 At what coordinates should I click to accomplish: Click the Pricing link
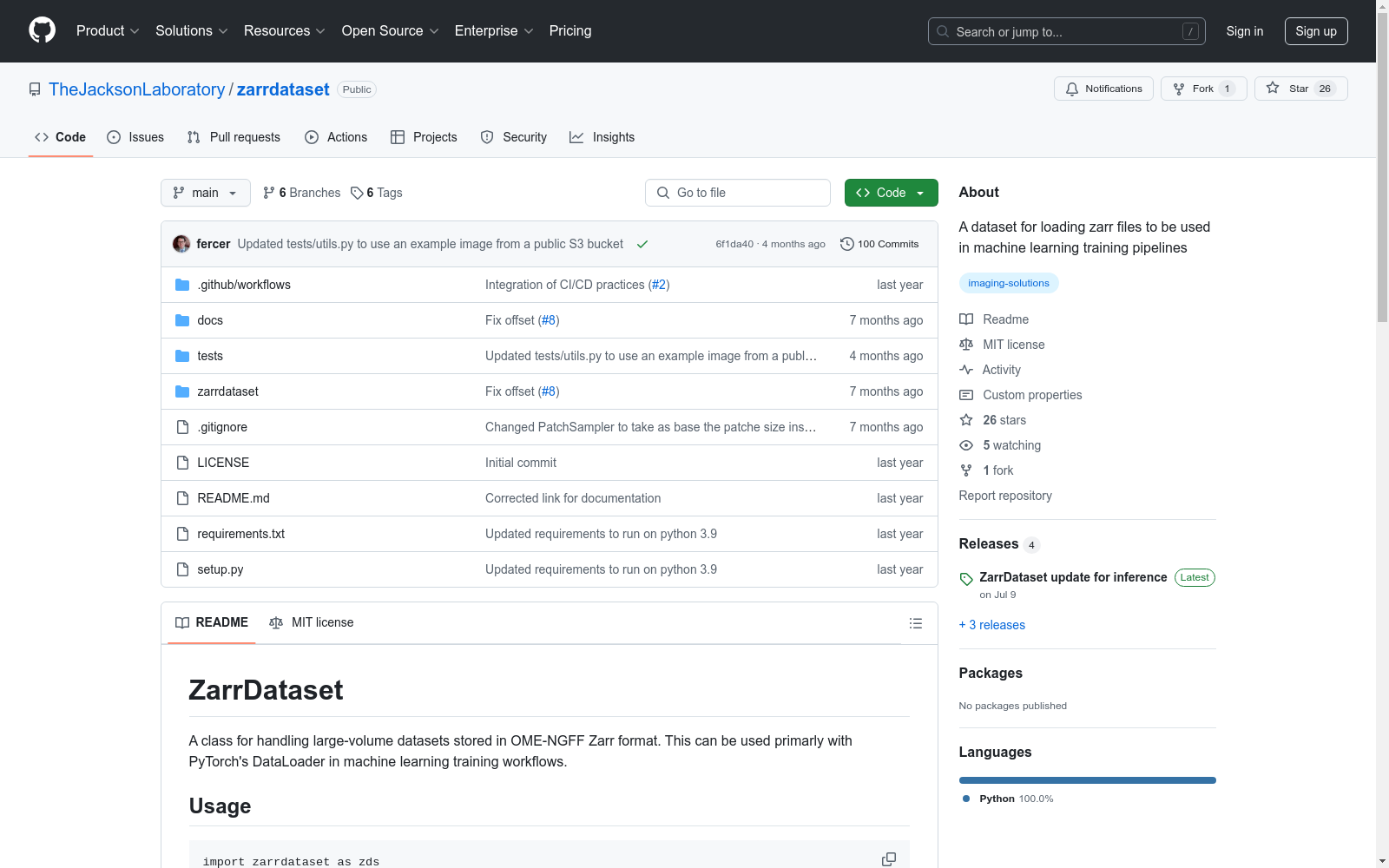[x=570, y=31]
